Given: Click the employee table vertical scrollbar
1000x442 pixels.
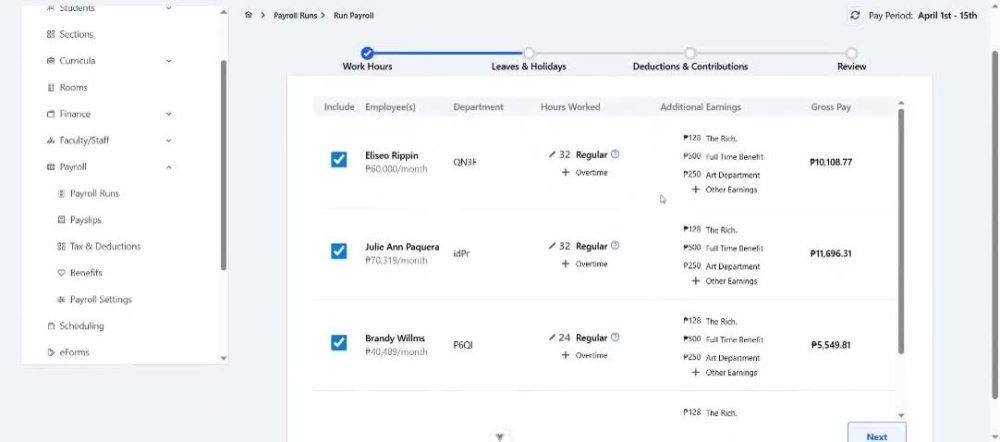Looking at the screenshot, I should (x=901, y=231).
